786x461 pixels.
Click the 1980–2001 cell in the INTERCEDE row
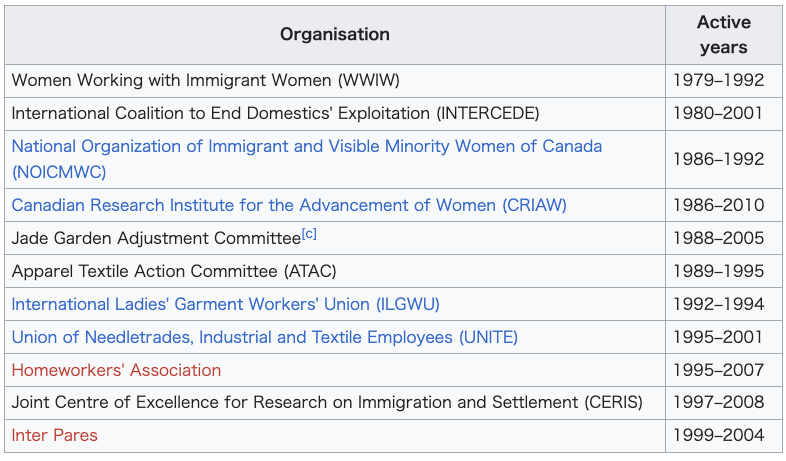pos(723,114)
